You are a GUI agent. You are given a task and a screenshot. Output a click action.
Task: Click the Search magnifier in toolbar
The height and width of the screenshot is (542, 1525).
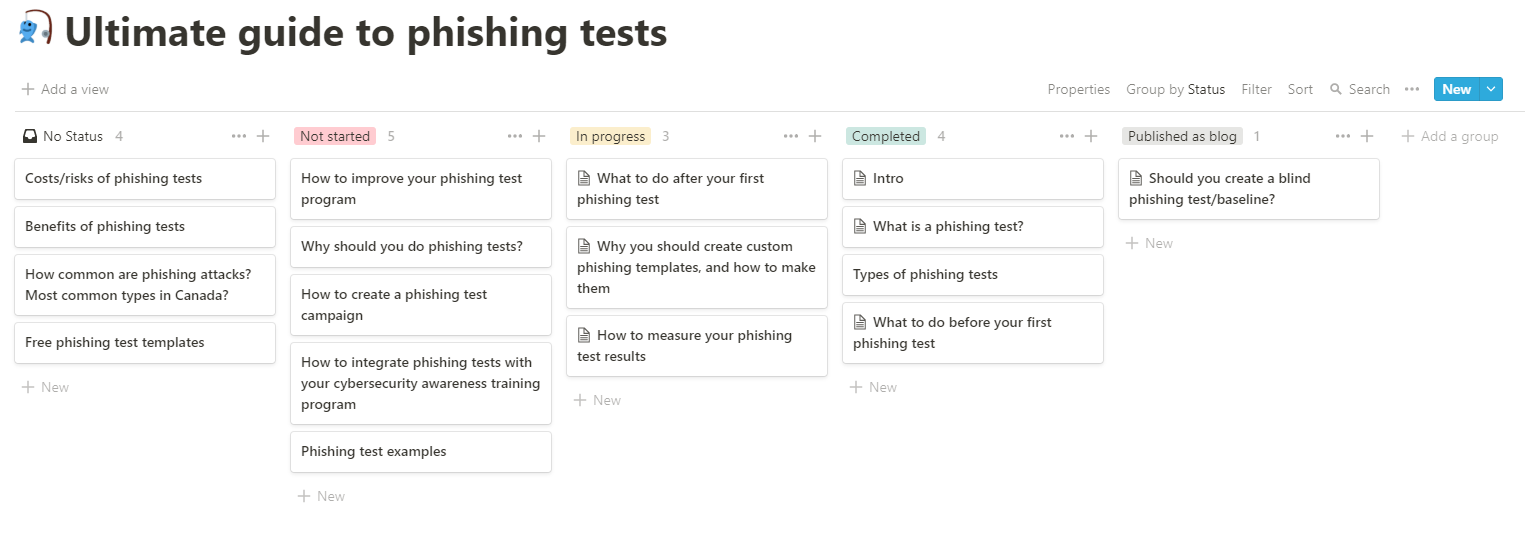point(1336,89)
